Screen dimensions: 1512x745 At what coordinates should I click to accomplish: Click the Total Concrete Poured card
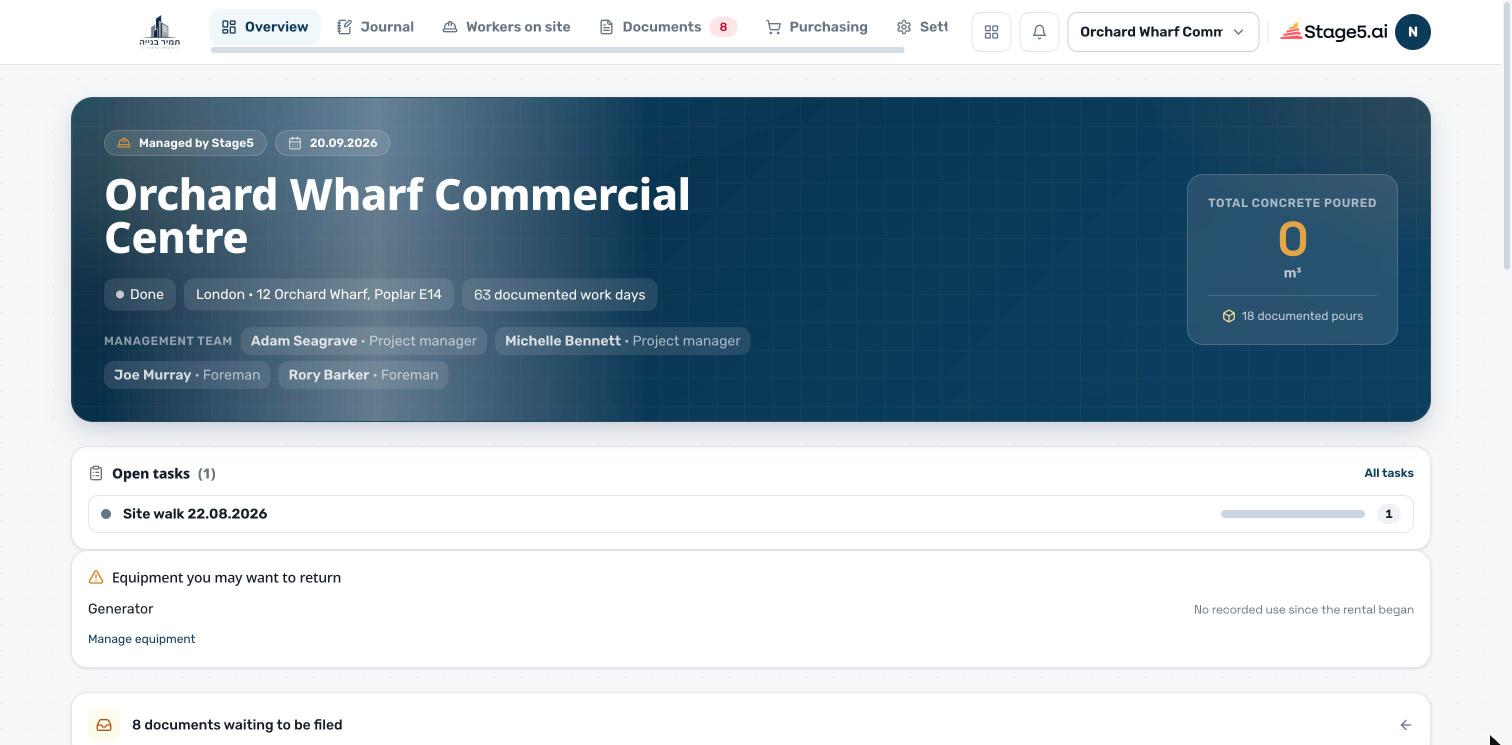1292,260
